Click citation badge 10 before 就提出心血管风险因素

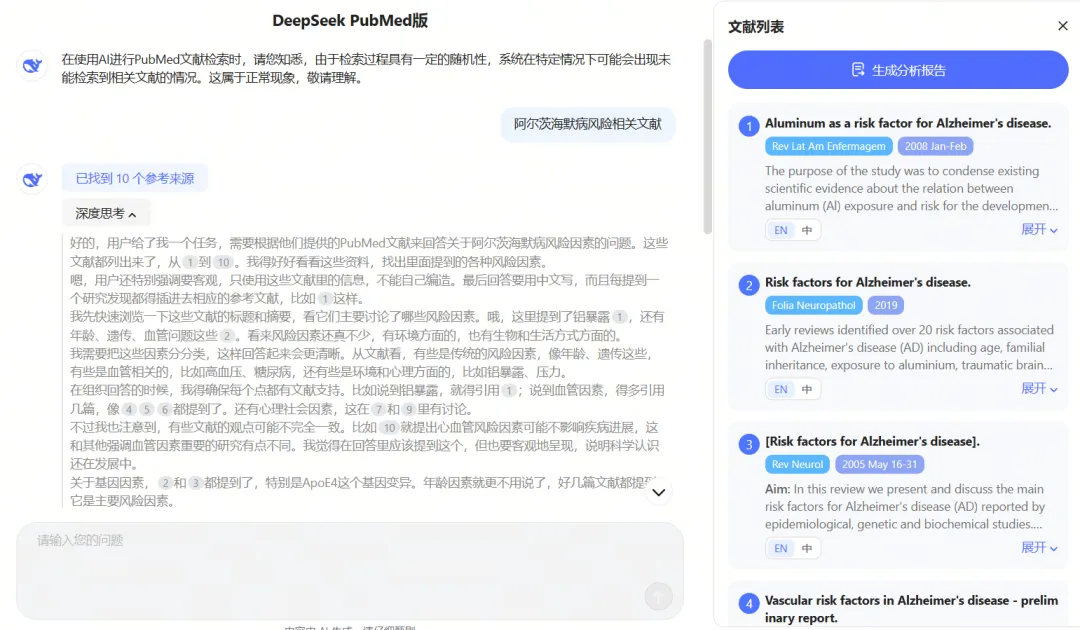[390, 428]
